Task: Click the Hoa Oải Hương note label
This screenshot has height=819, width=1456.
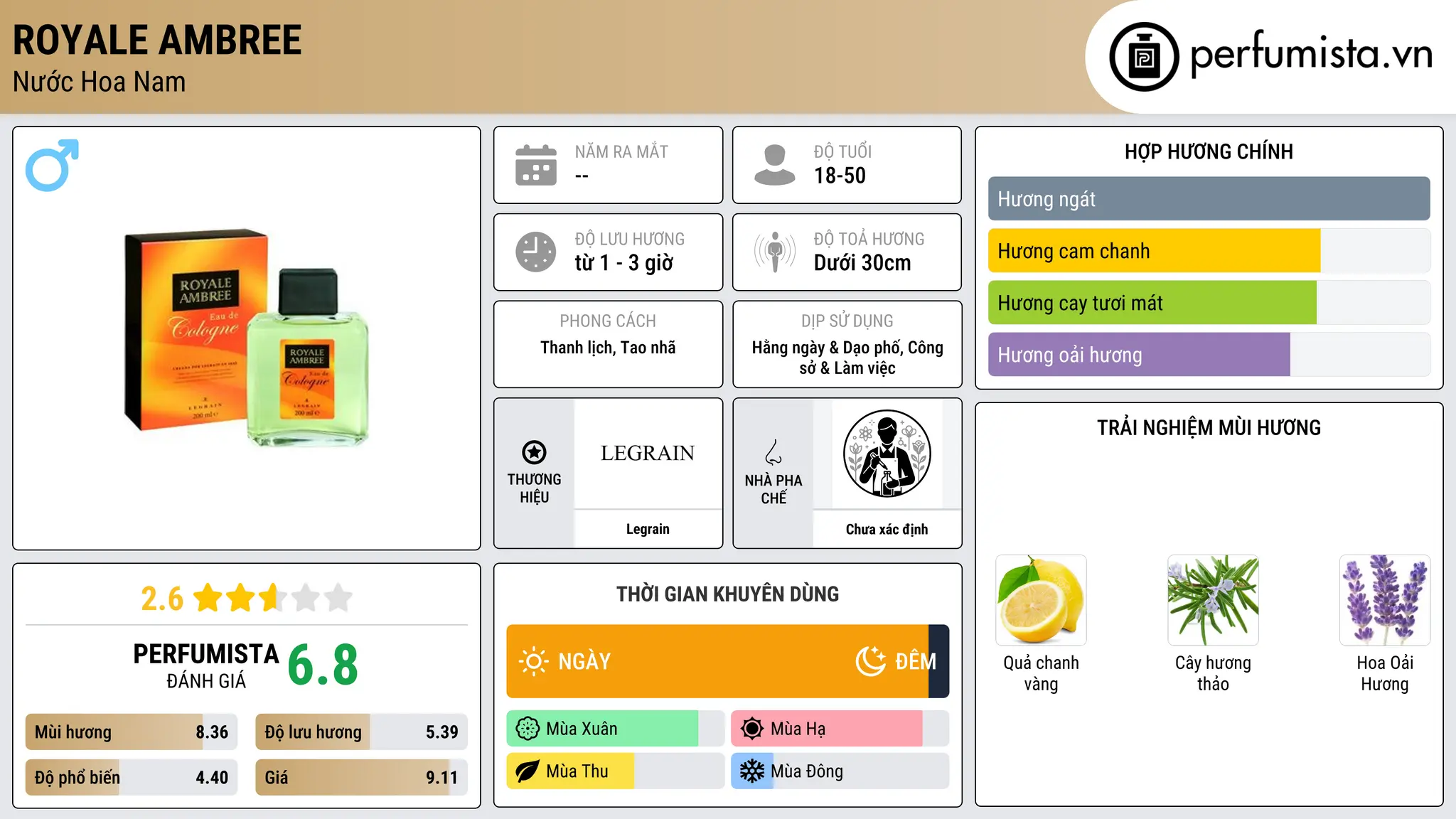Action: (x=1385, y=673)
